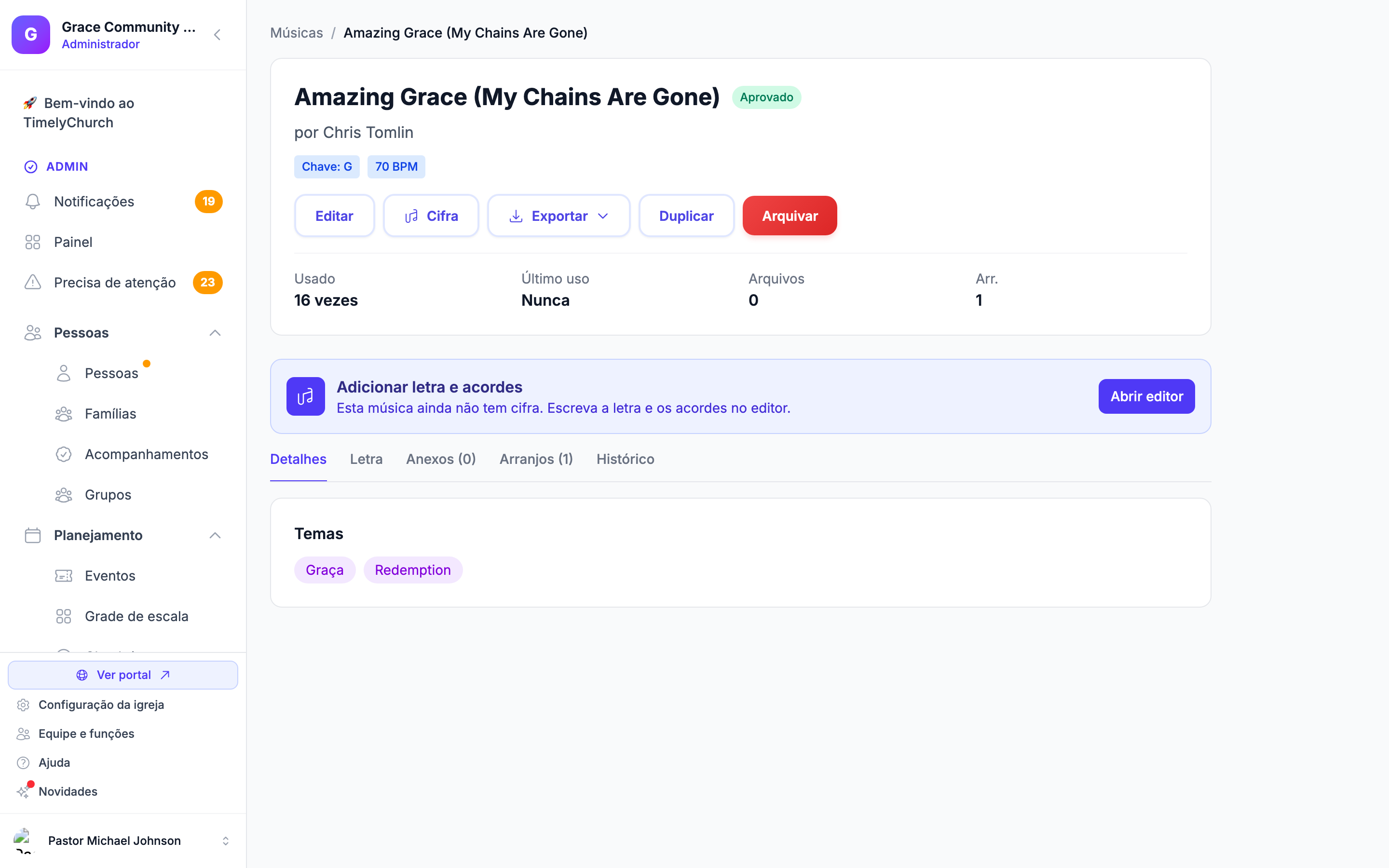Open the Exportar dropdown

[558, 216]
